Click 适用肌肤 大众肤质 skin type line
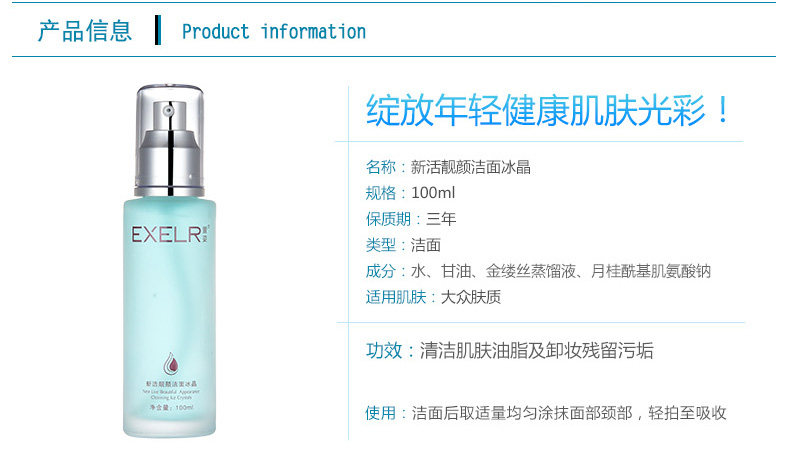Image resolution: width=790 pixels, height=456 pixels. pyautogui.click(x=433, y=297)
